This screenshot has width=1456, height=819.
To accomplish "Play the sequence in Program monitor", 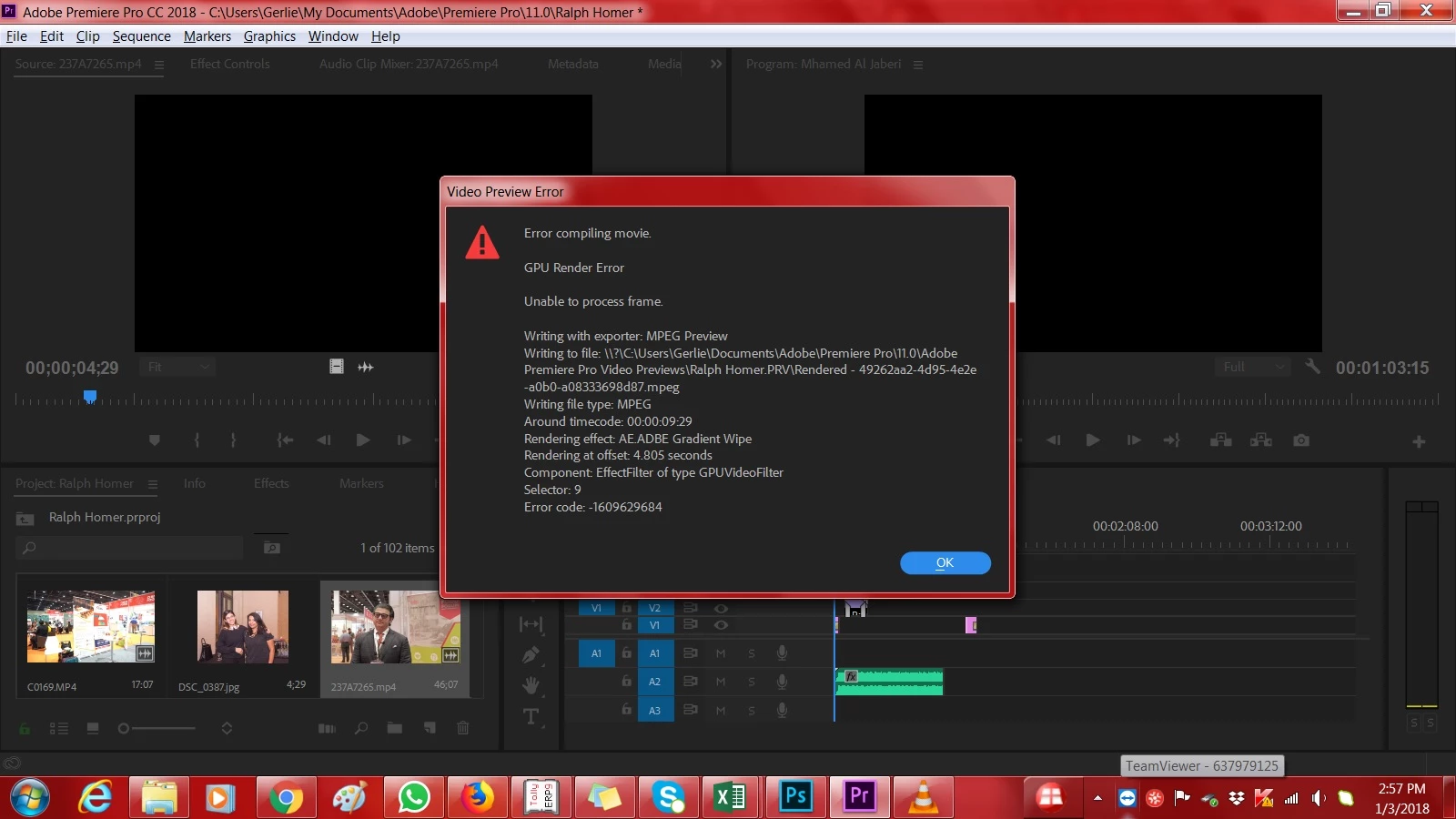I will (x=1093, y=440).
